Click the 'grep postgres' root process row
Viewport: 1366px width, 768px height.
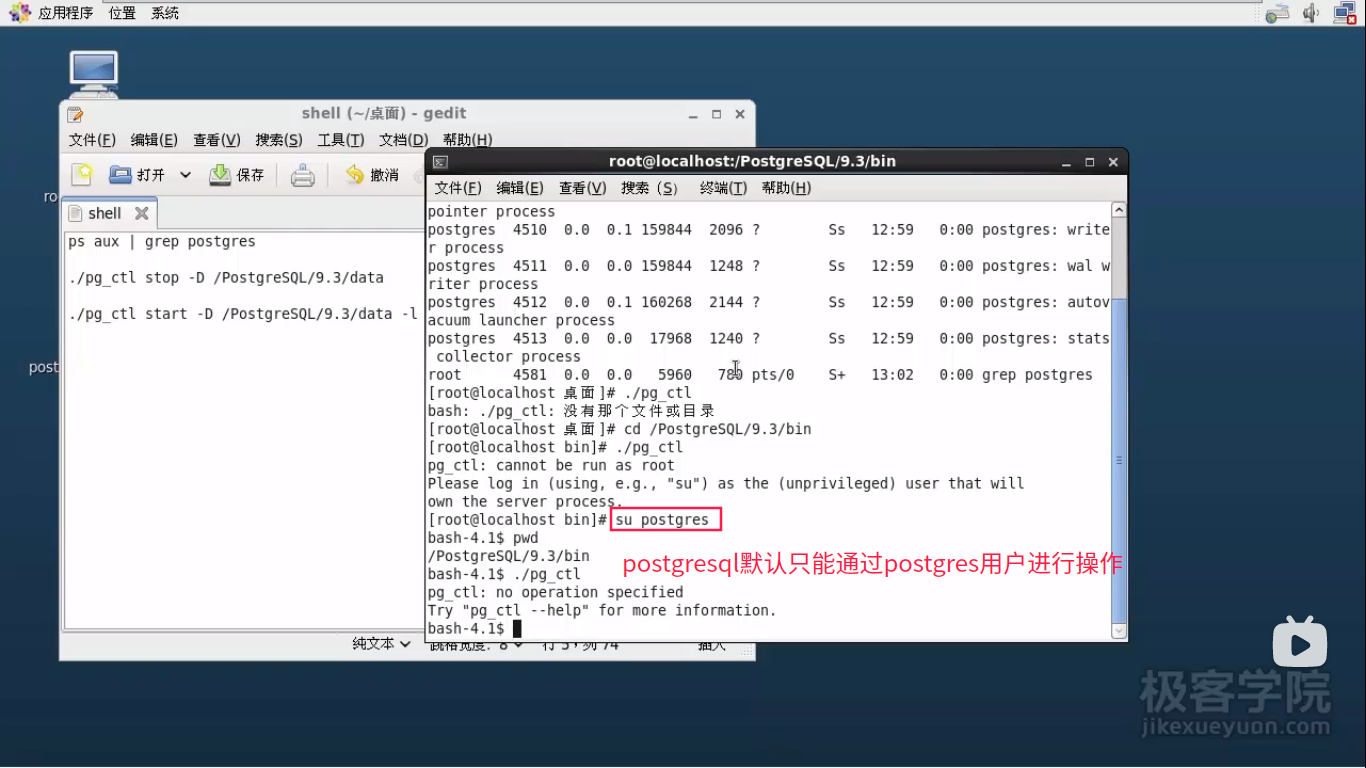coord(760,375)
